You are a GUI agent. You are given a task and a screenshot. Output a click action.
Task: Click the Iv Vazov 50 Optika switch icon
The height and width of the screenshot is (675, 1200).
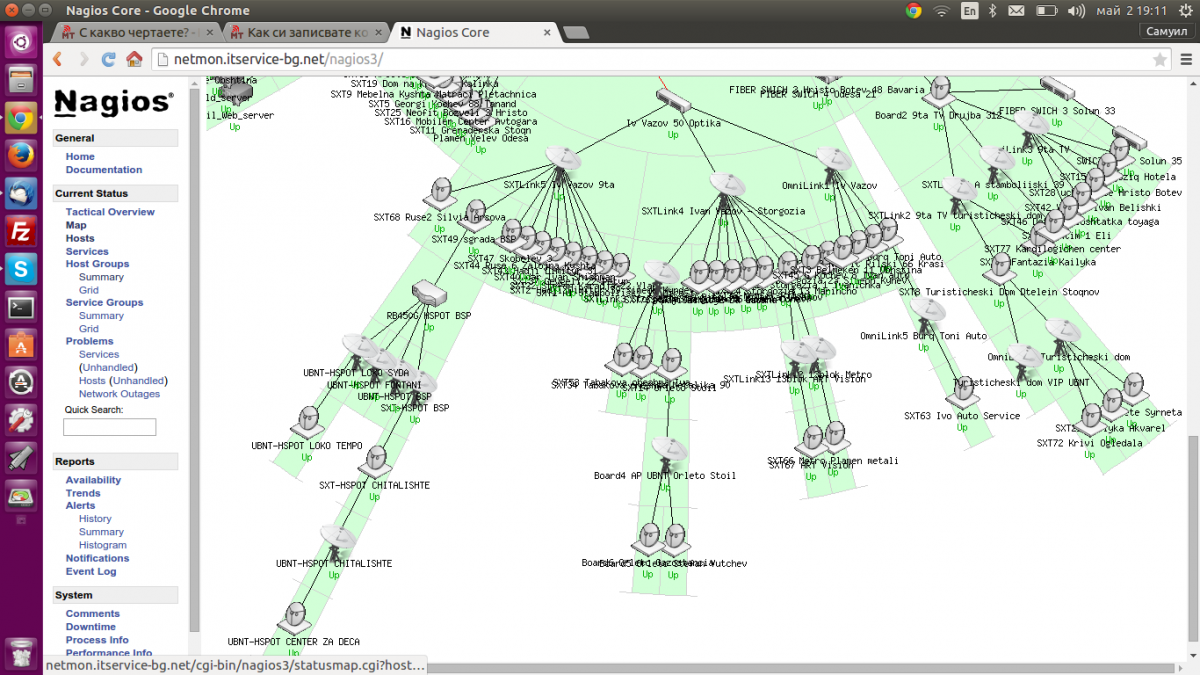tap(673, 100)
